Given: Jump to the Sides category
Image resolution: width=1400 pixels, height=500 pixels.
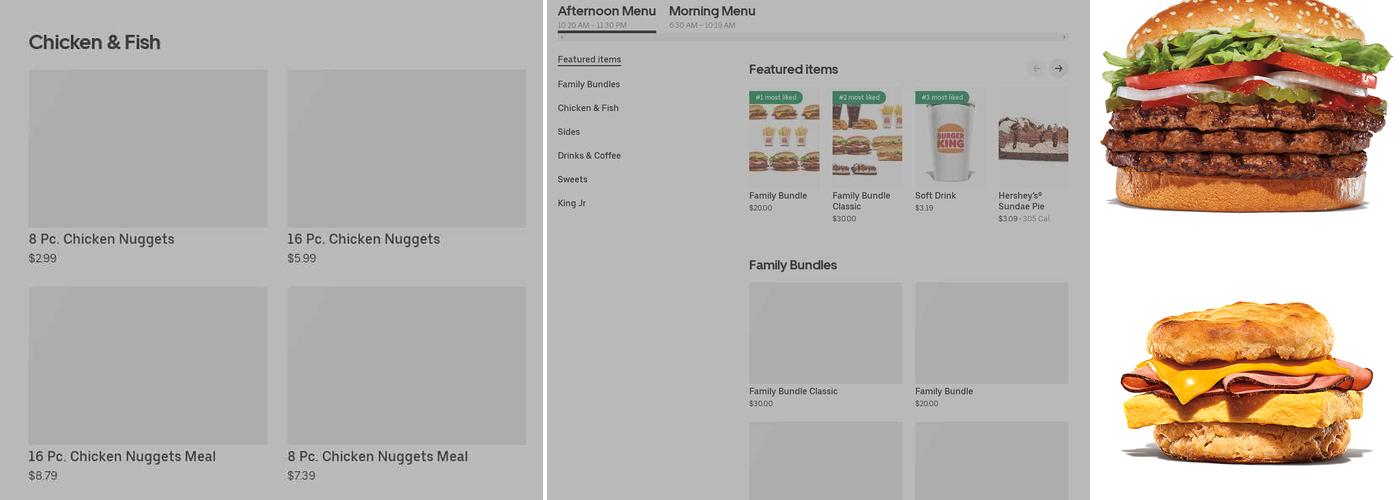Looking at the screenshot, I should (x=569, y=132).
